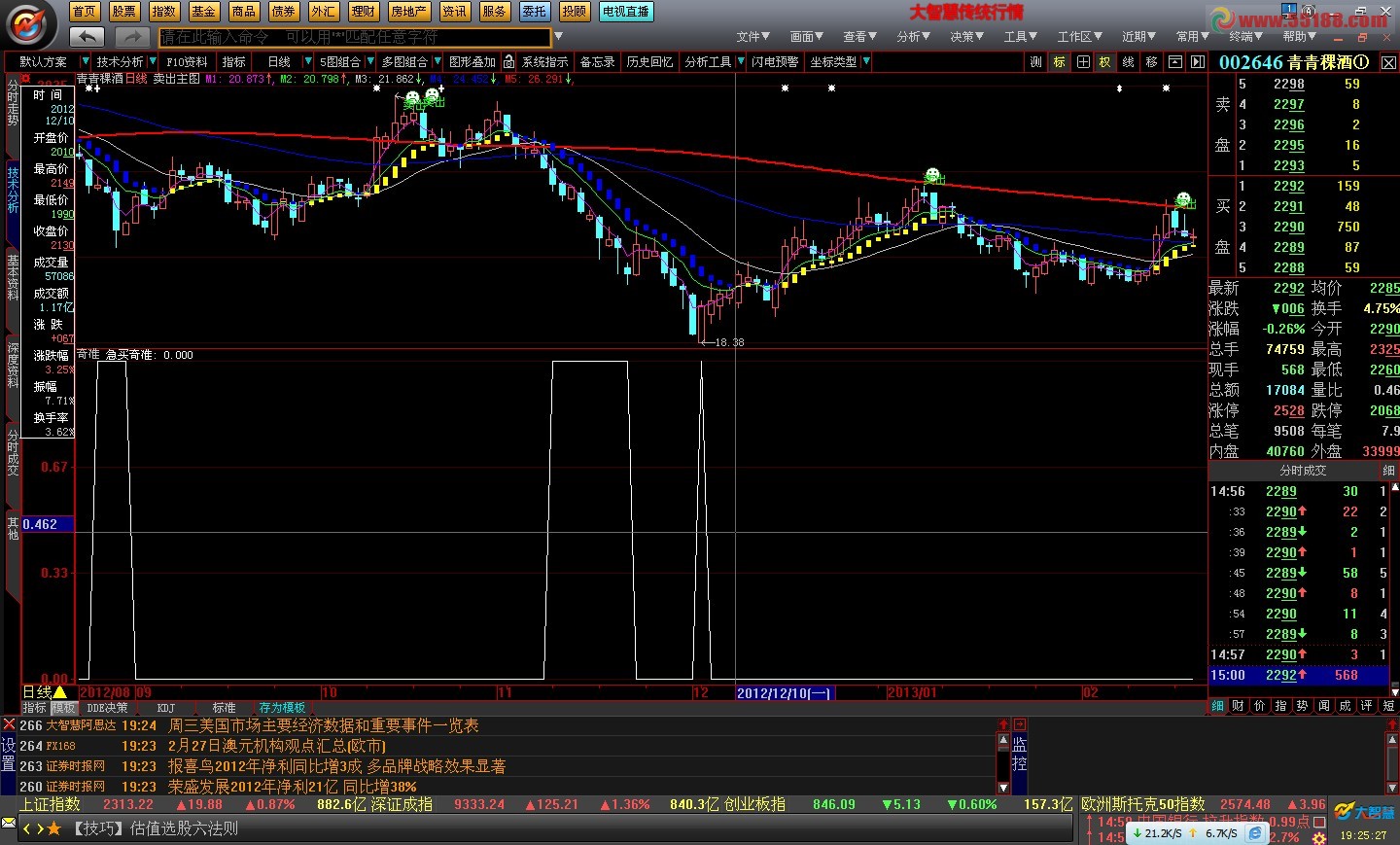Open the news item 报喜鸟2012年净利同比增3成

click(x=337, y=766)
